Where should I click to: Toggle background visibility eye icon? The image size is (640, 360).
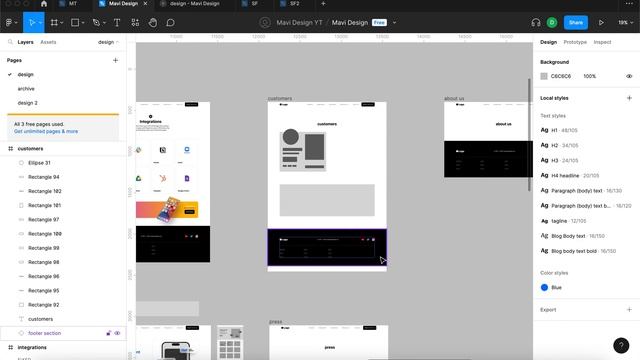[629, 76]
